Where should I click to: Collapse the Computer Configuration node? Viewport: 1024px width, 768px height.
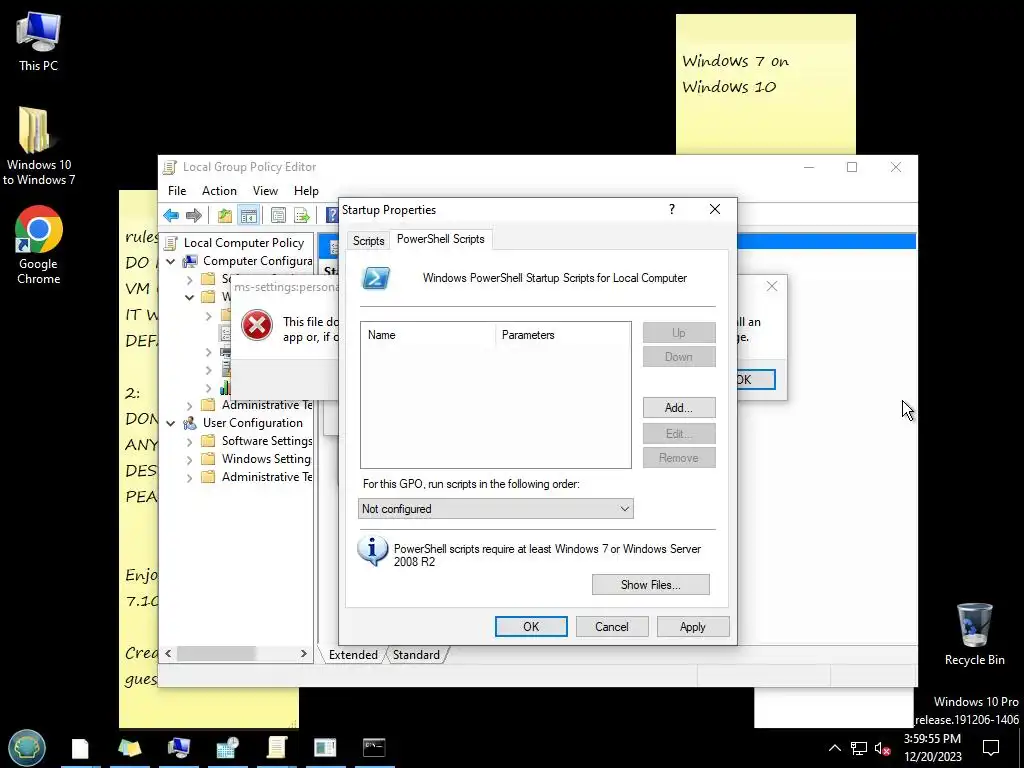tap(171, 261)
